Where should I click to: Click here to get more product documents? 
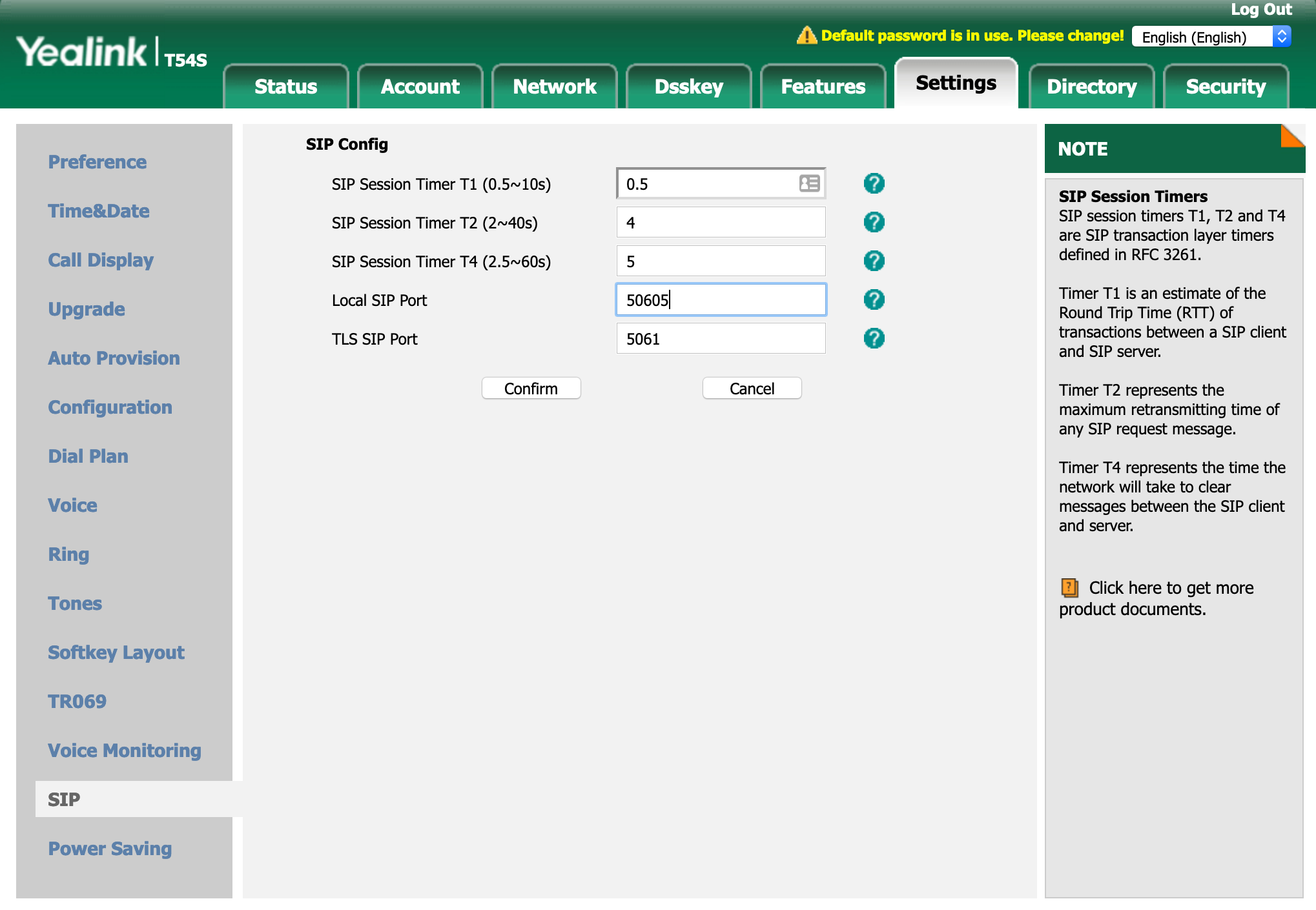tap(1156, 598)
